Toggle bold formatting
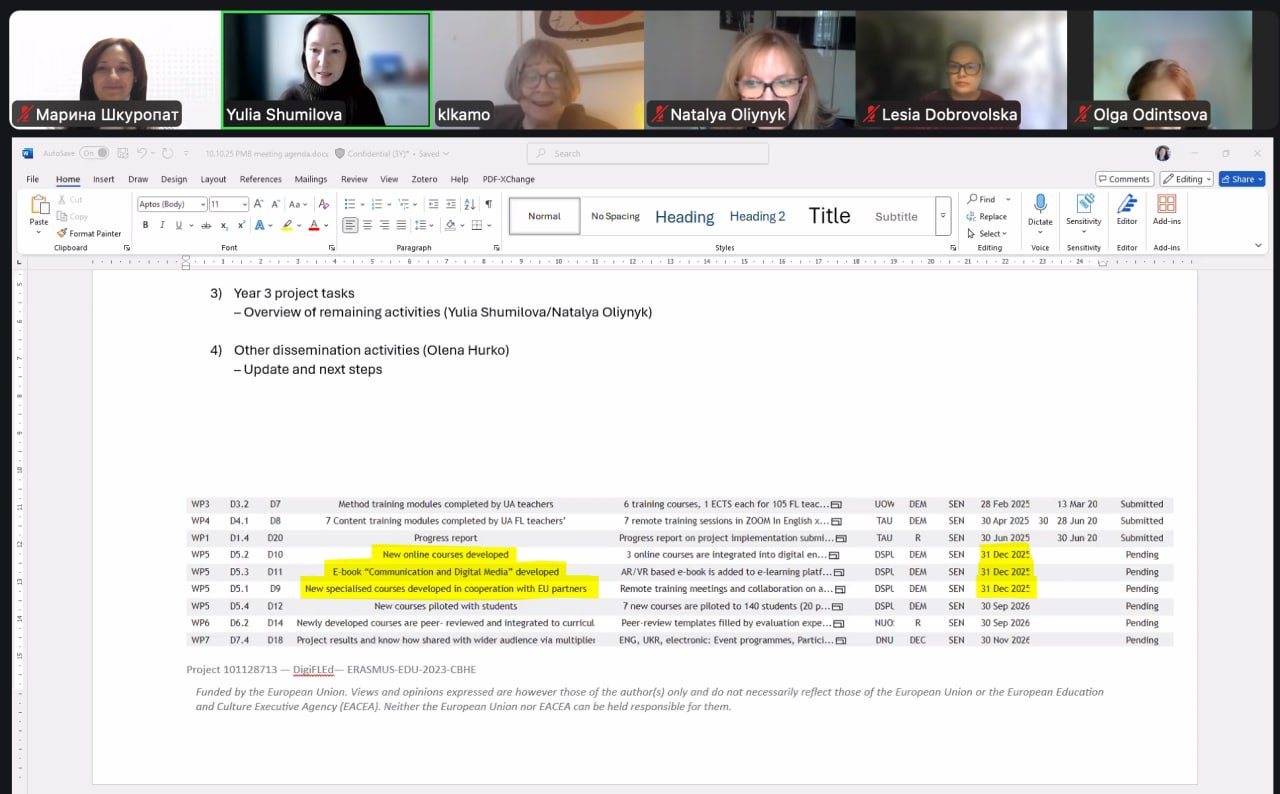The image size is (1280, 794). pyautogui.click(x=145, y=225)
